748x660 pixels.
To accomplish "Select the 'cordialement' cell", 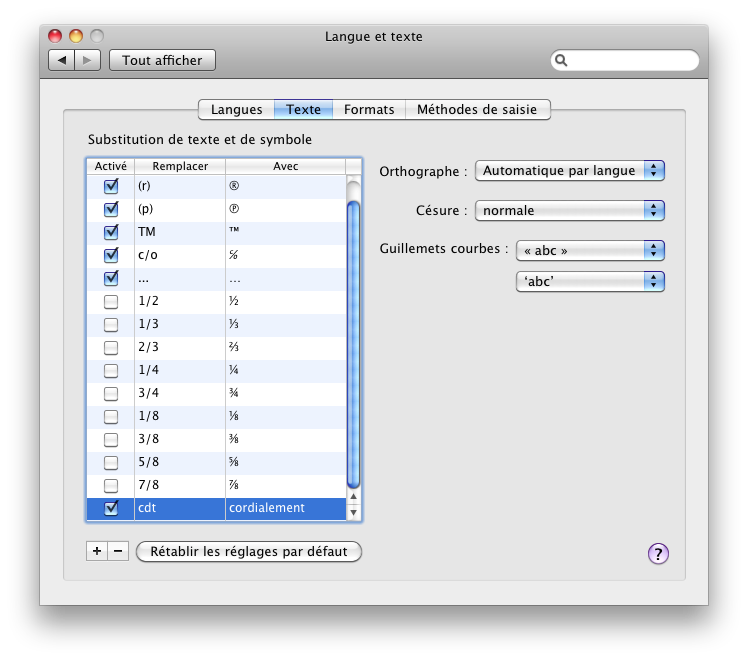I will pyautogui.click(x=285, y=508).
